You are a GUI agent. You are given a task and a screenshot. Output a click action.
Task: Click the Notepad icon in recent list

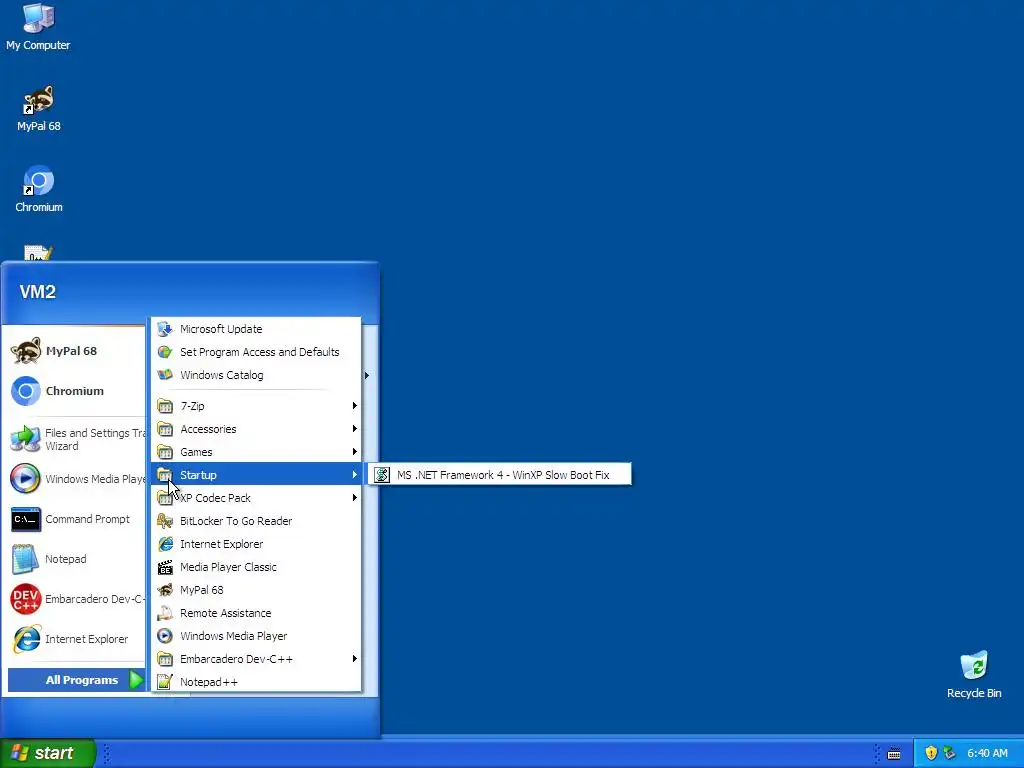pyautogui.click(x=25, y=559)
